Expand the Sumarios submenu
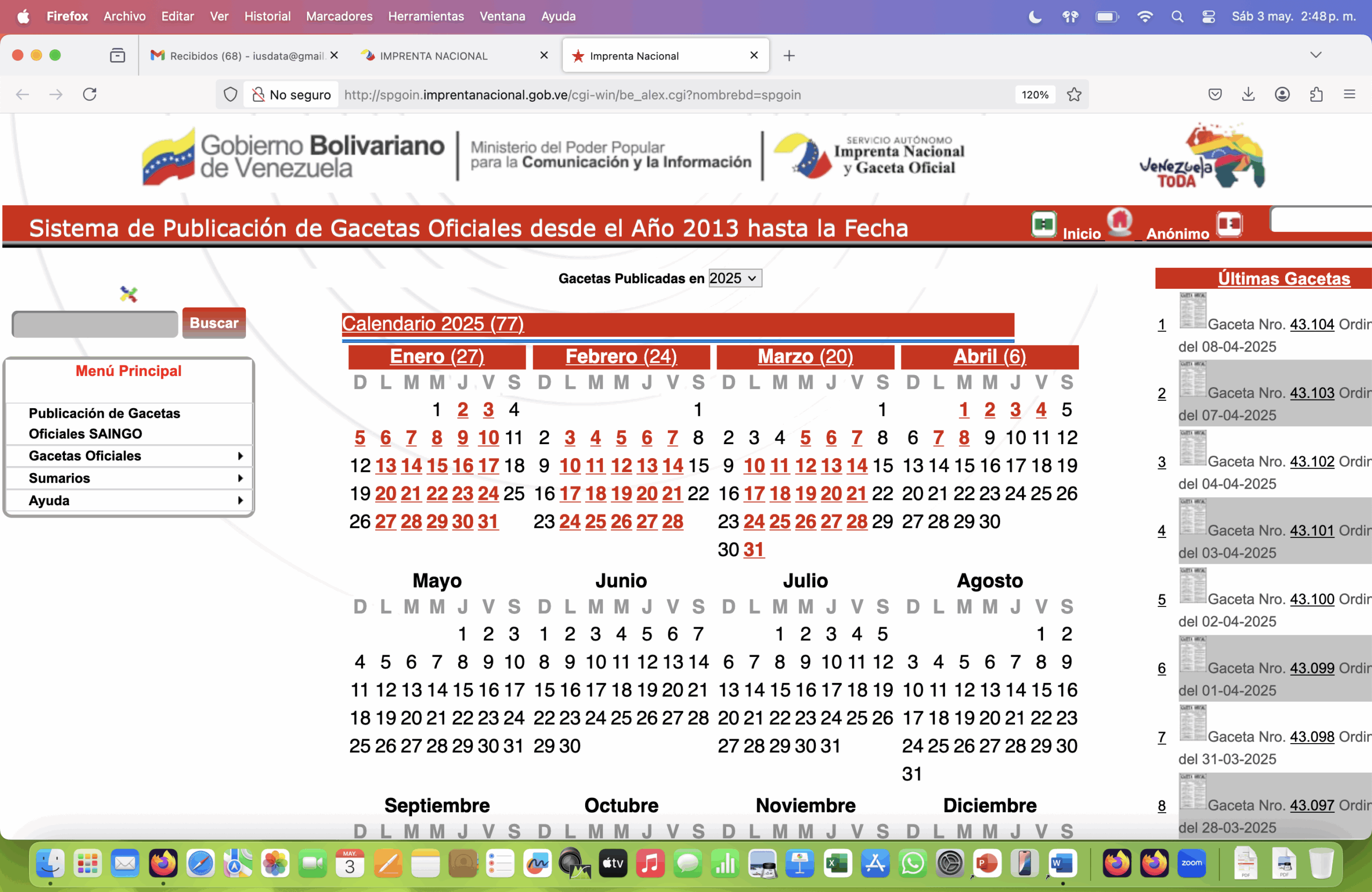The height and width of the screenshot is (892, 1372). tap(129, 478)
